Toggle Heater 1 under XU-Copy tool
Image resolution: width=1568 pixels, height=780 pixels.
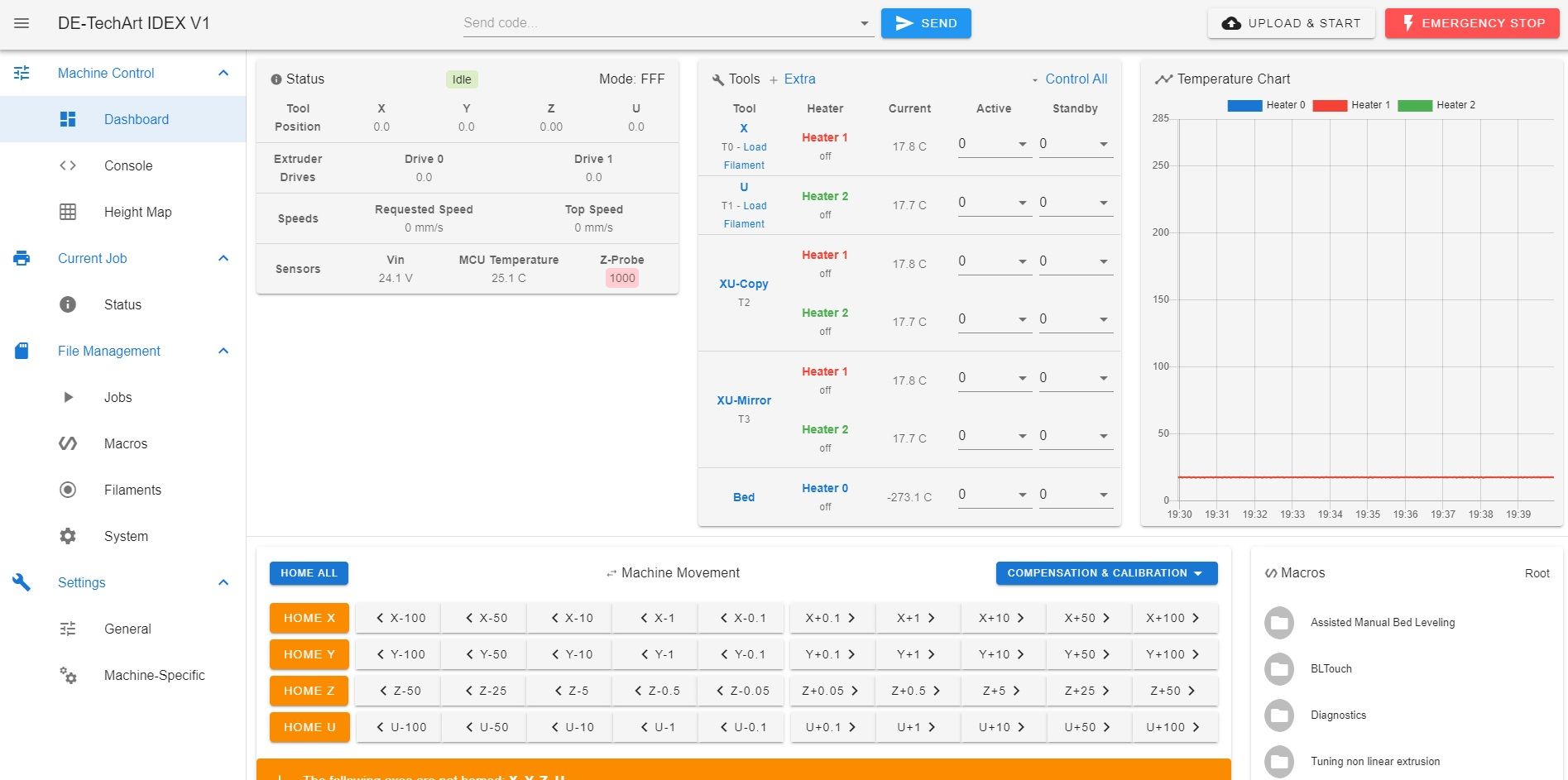[x=825, y=255]
